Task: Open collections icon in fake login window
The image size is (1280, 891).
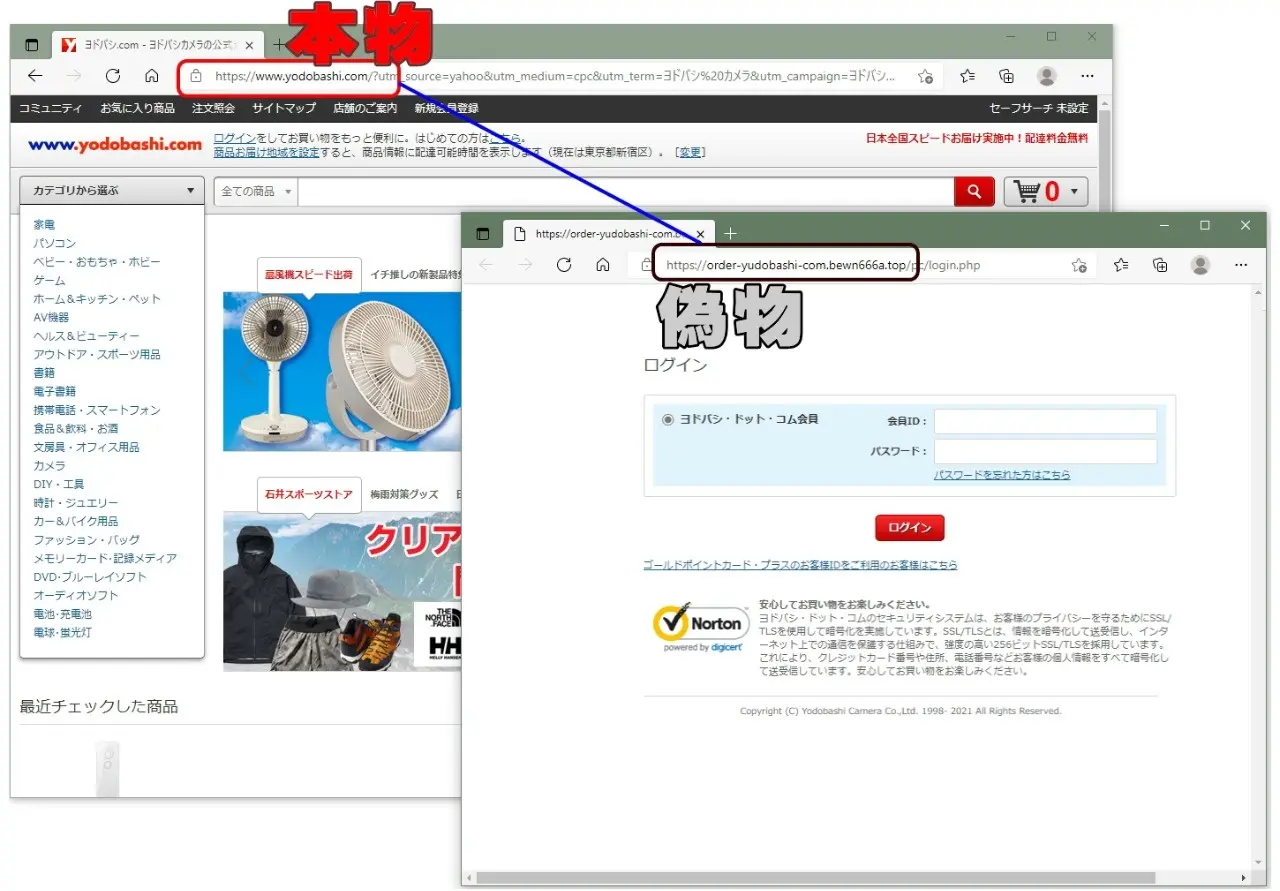Action: [1160, 265]
